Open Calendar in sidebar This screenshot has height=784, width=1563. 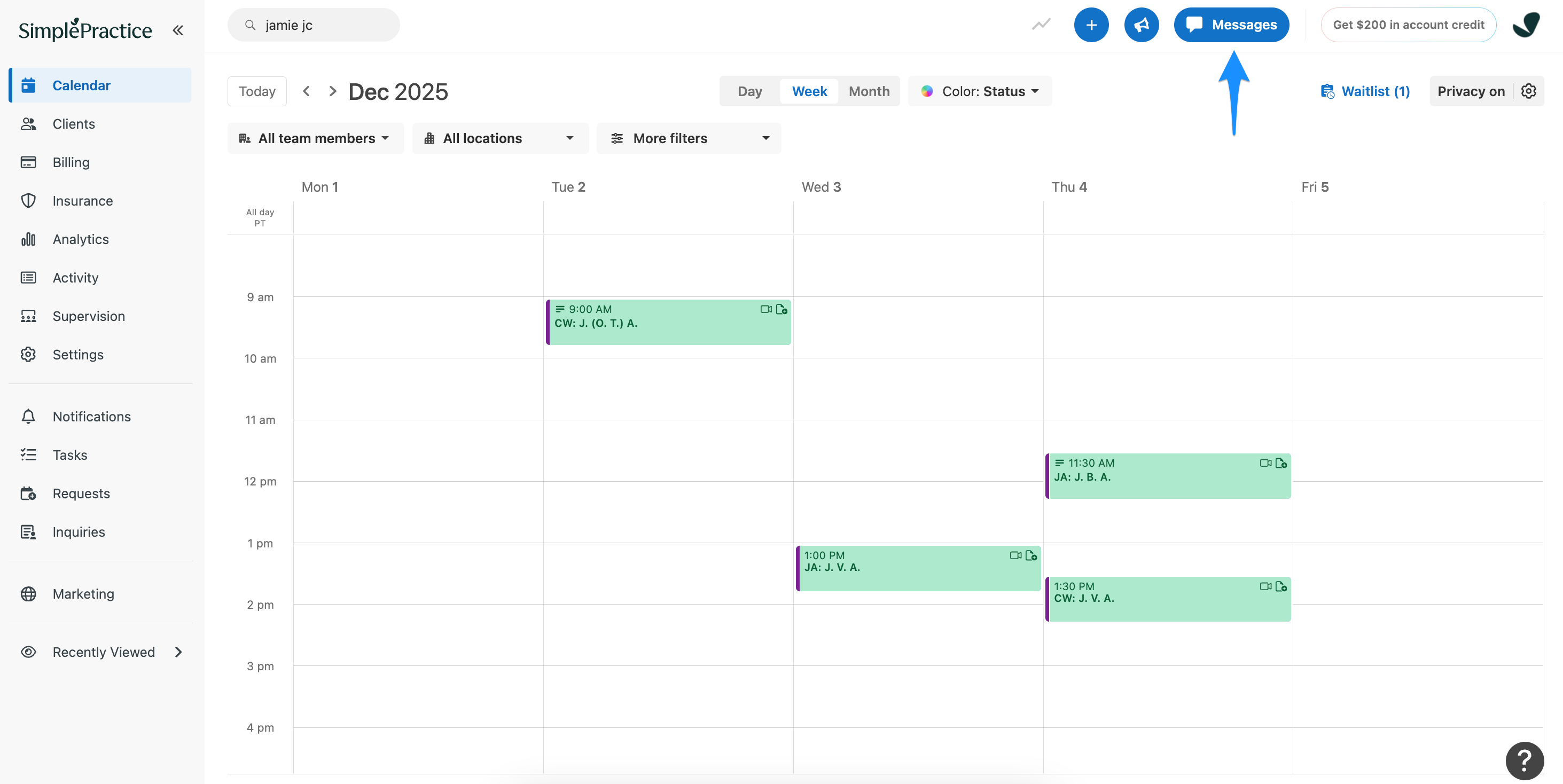tap(100, 85)
